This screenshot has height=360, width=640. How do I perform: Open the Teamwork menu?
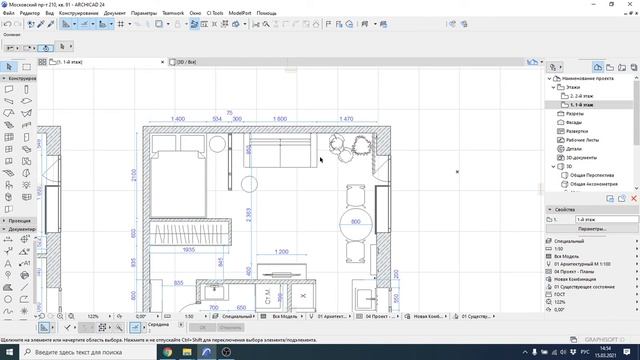coord(173,13)
